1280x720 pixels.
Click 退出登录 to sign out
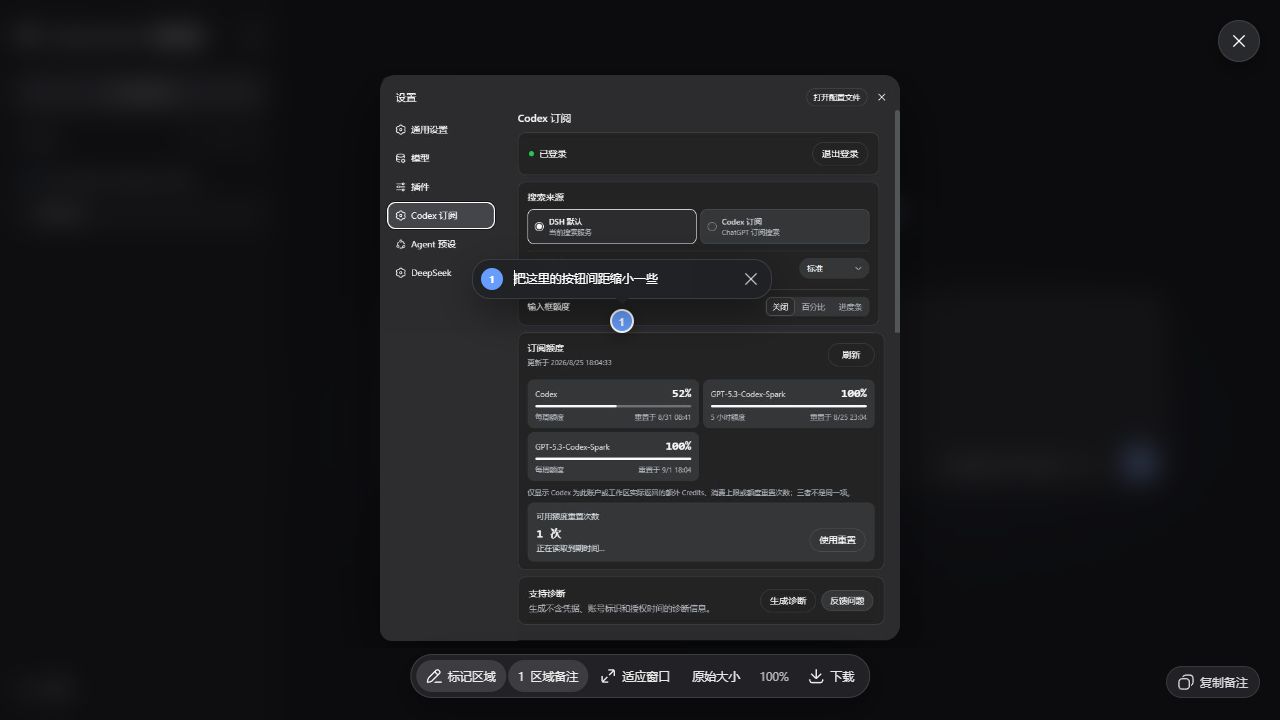(840, 154)
